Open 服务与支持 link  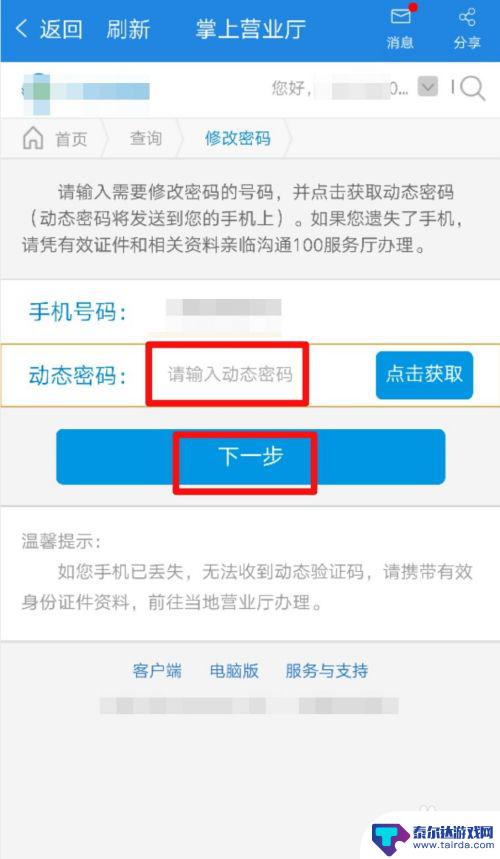click(326, 671)
